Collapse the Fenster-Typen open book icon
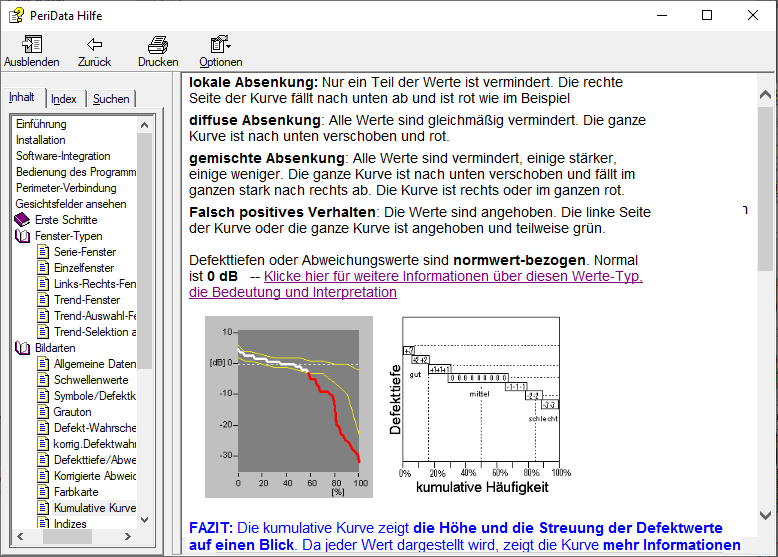Screen dimensions: 778x557 [x=22, y=236]
